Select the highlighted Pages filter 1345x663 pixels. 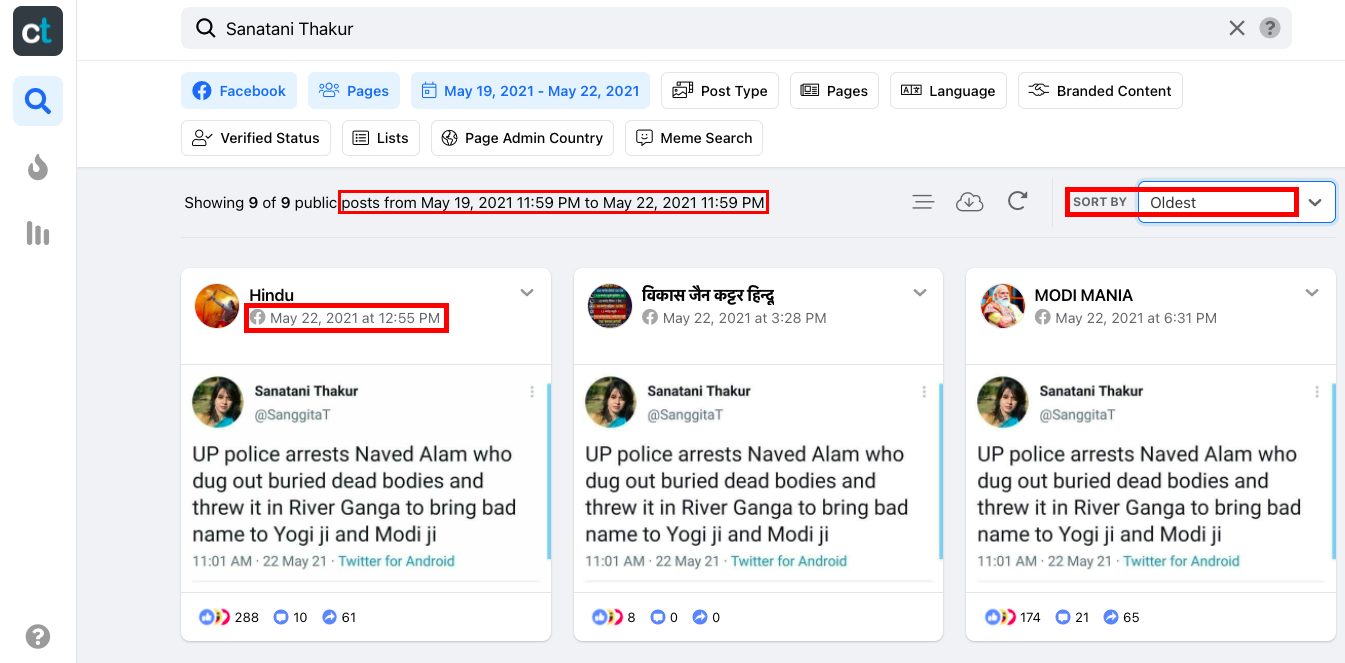point(354,91)
